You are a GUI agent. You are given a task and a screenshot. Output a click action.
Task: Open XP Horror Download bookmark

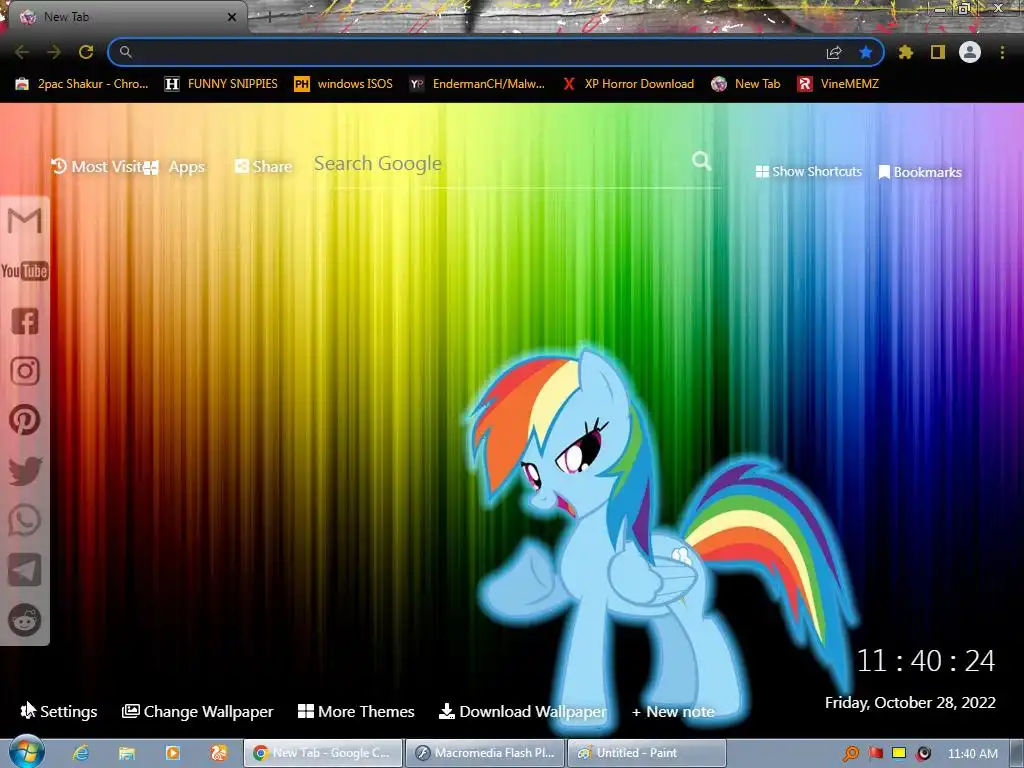coord(628,84)
